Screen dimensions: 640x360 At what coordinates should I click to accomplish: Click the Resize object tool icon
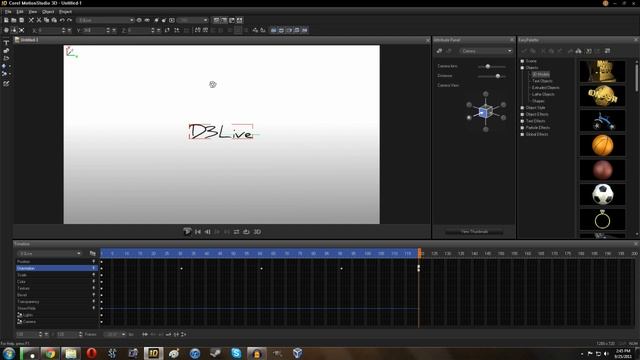click(x=22, y=30)
